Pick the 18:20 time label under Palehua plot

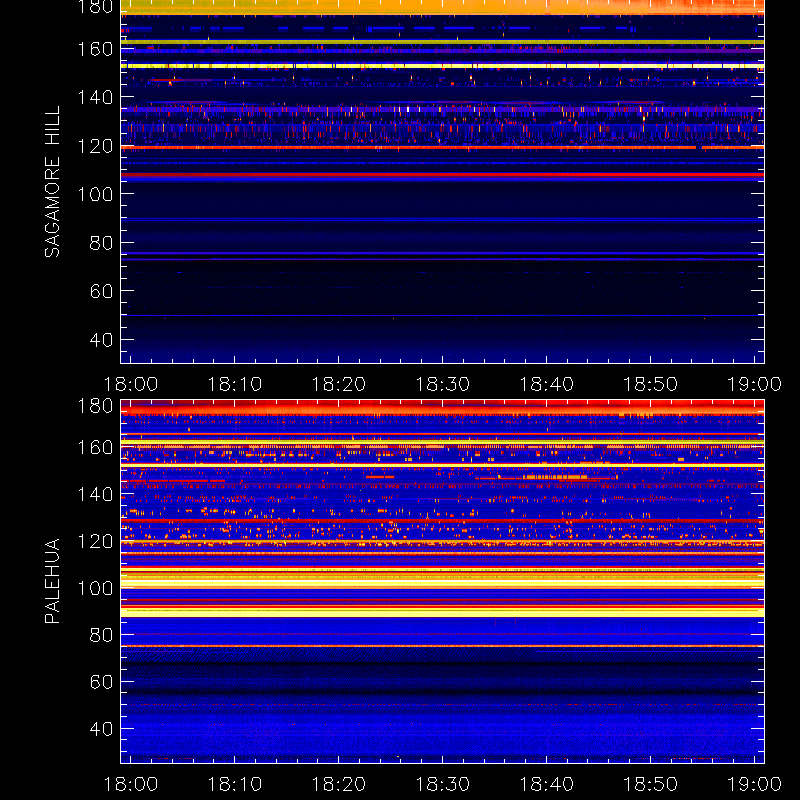point(339,784)
